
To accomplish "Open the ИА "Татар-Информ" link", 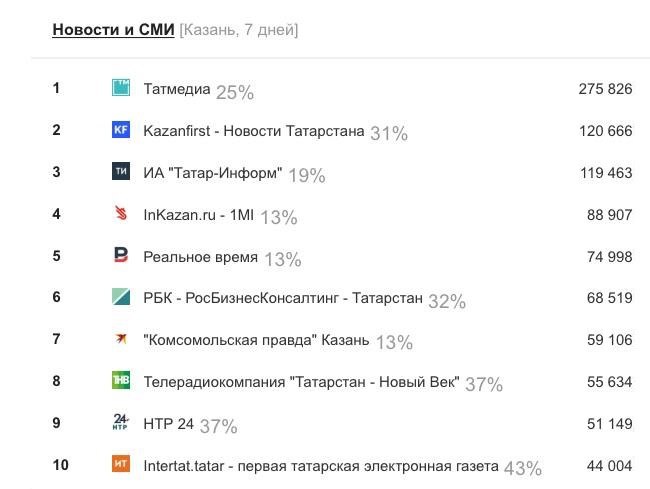I will 213,173.
